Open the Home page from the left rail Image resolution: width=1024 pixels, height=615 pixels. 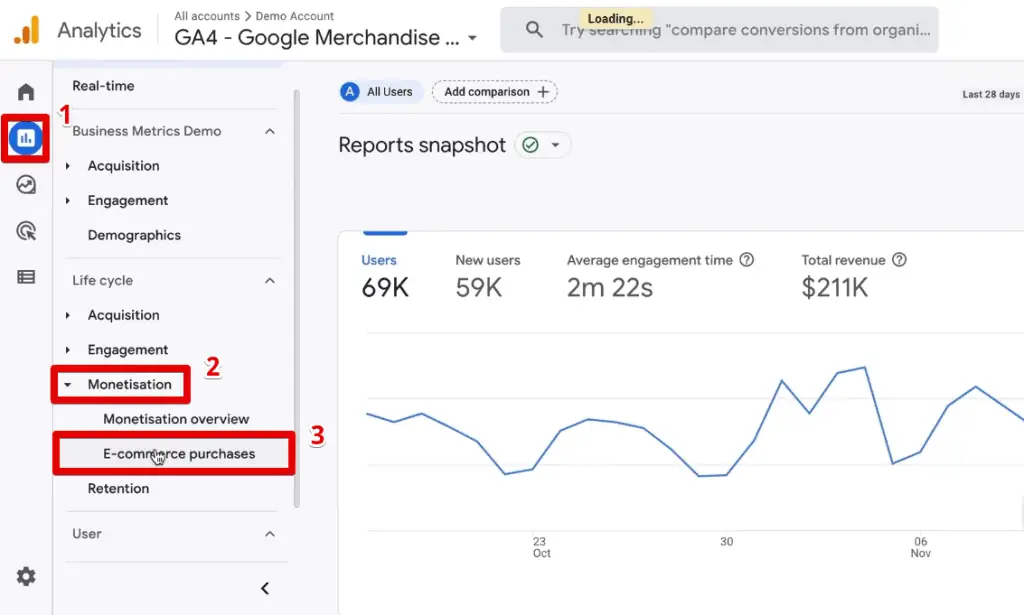pyautogui.click(x=25, y=90)
